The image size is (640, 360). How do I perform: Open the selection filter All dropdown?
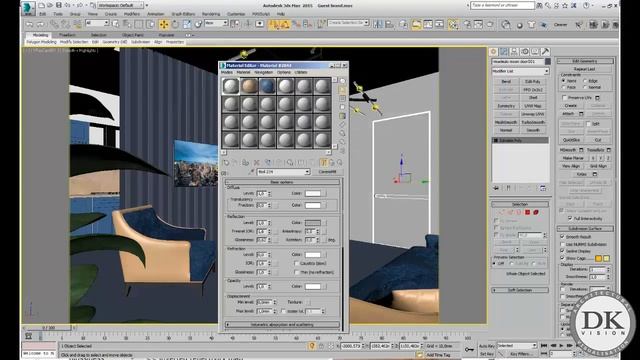tap(97, 24)
